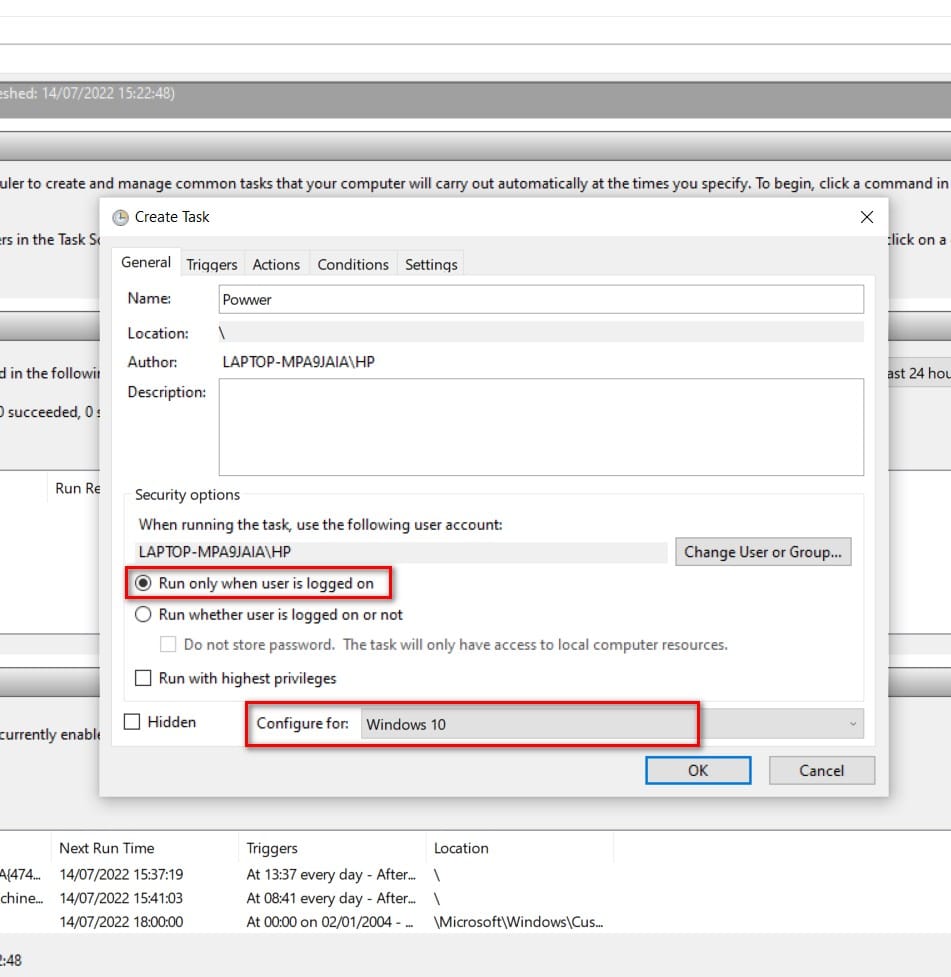951x977 pixels.
Task: Click the Create Task clock icon
Action: pos(120,217)
